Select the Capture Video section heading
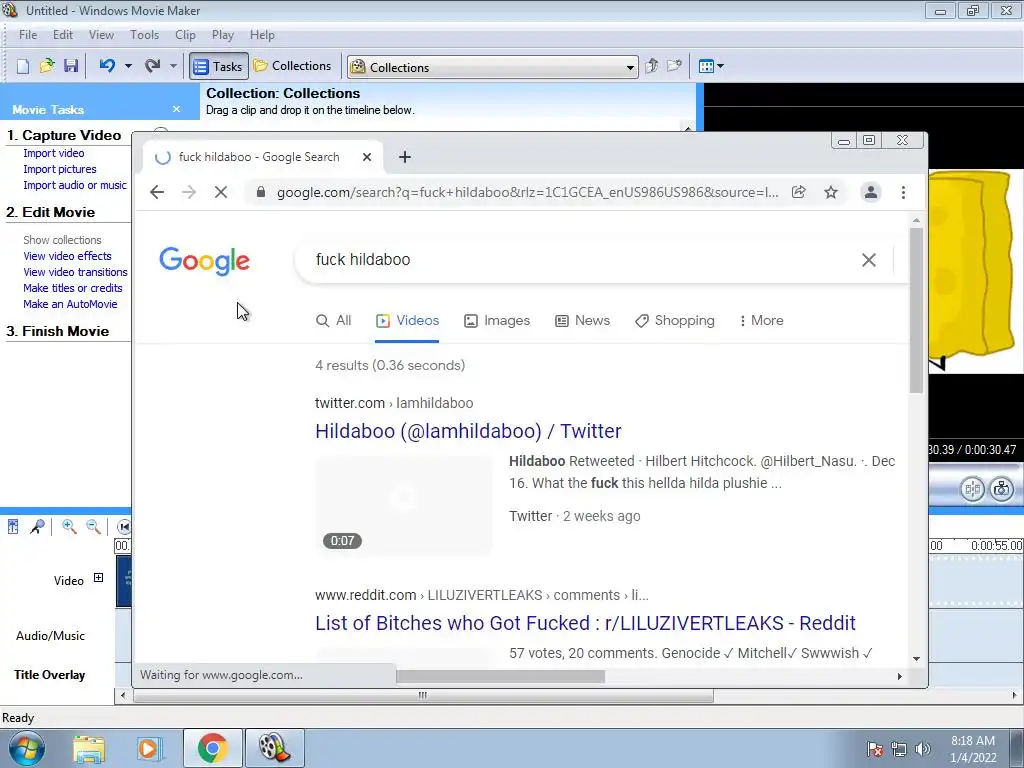 64,135
